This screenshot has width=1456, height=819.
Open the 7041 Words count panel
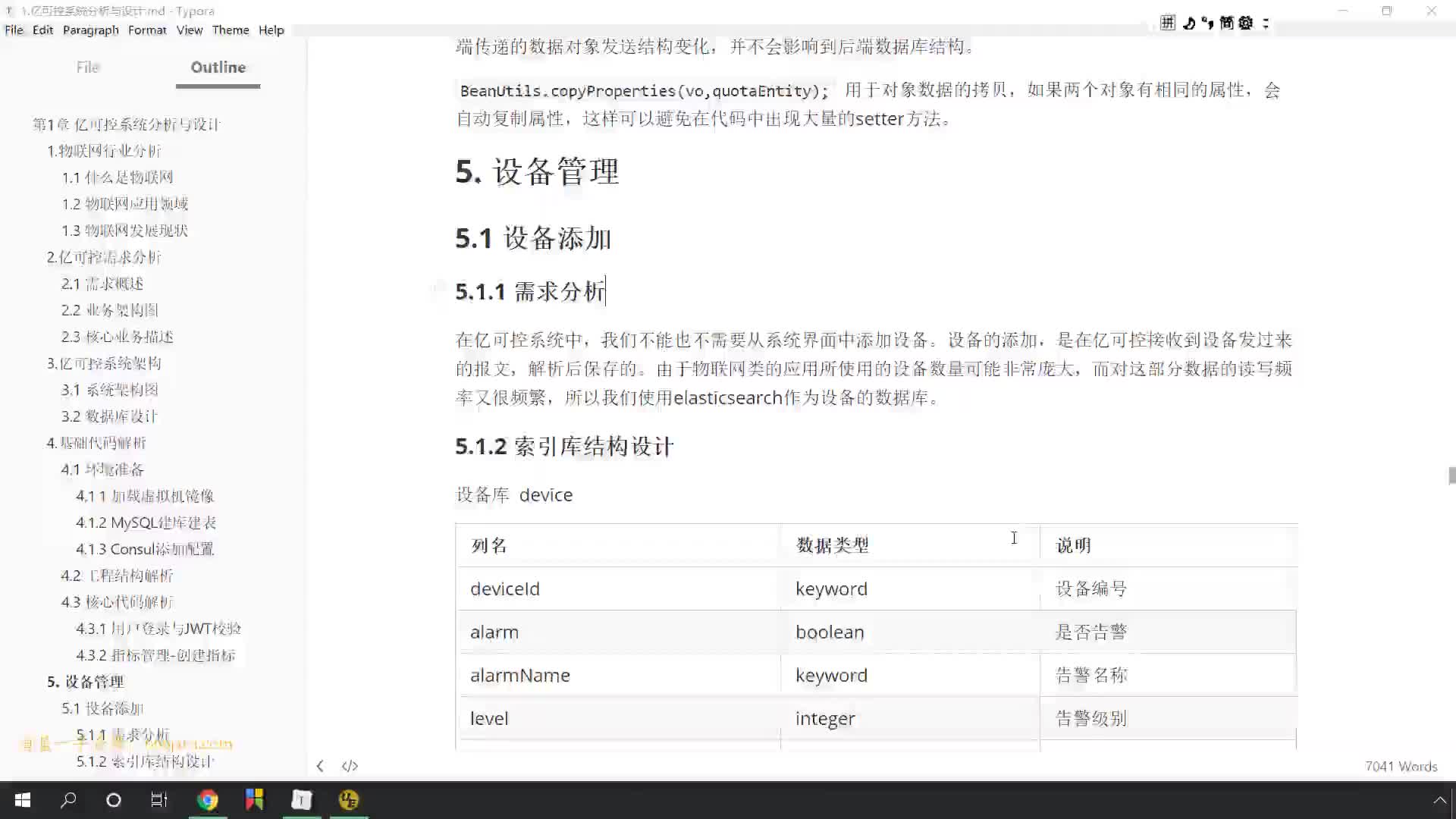[x=1401, y=767]
